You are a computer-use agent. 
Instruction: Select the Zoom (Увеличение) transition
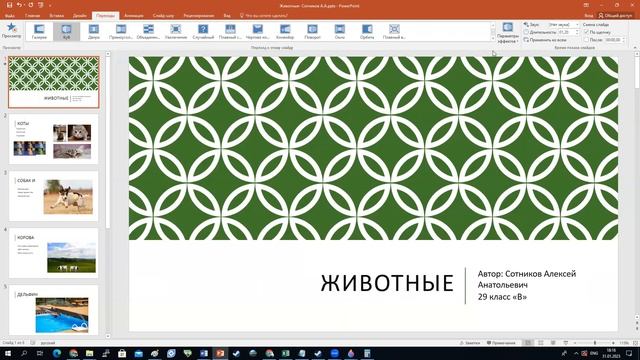click(x=176, y=31)
